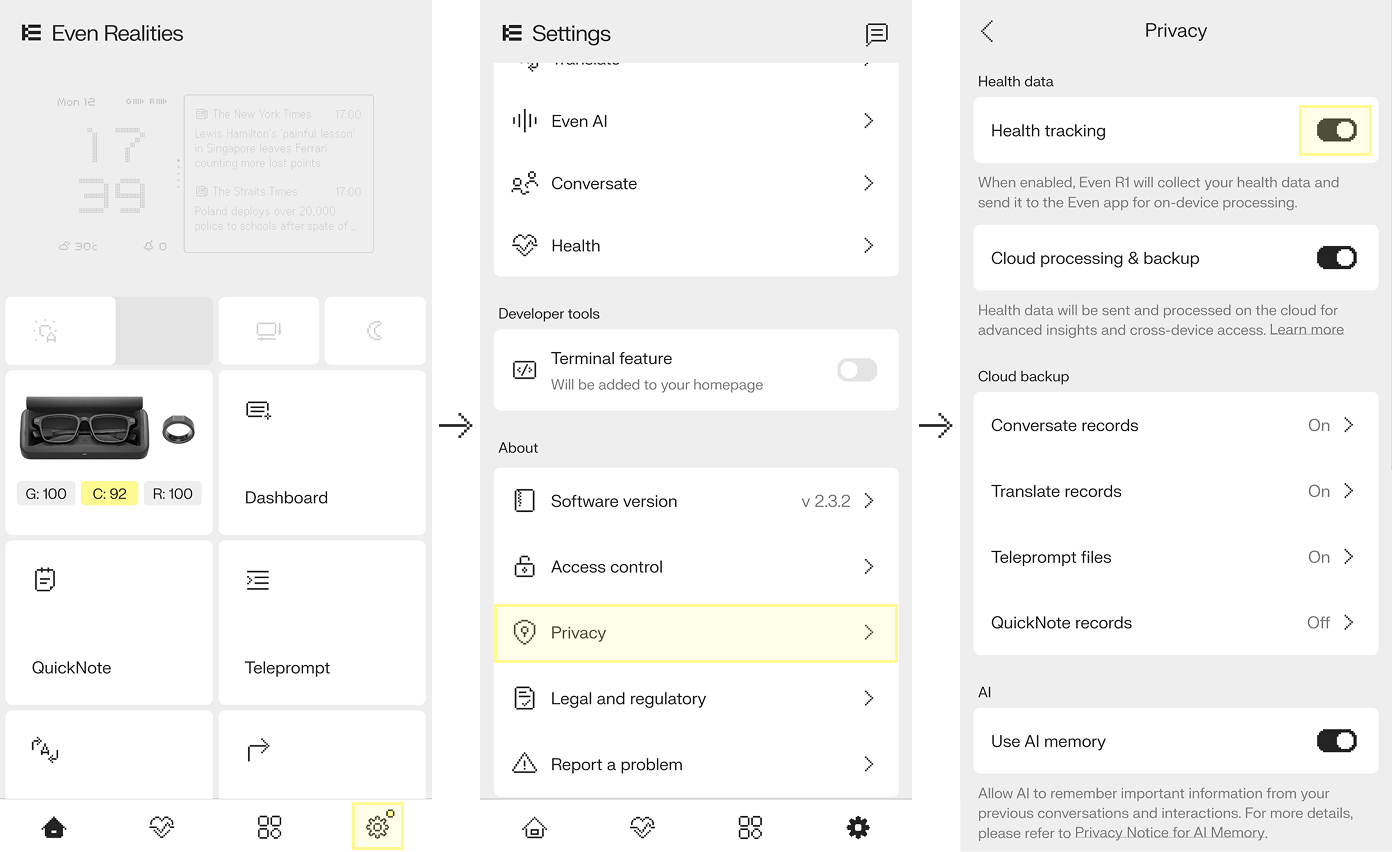
Task: Go back using Privacy screen arrow
Action: click(x=987, y=31)
